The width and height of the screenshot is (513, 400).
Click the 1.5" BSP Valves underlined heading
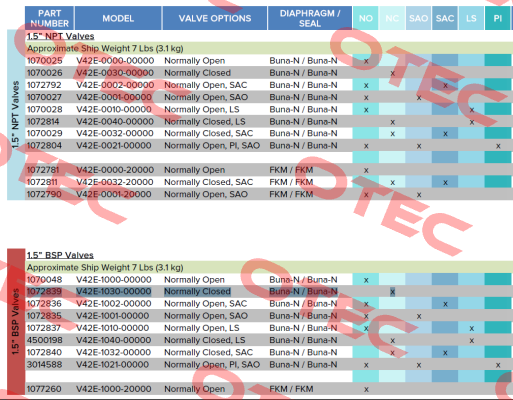(x=60, y=255)
